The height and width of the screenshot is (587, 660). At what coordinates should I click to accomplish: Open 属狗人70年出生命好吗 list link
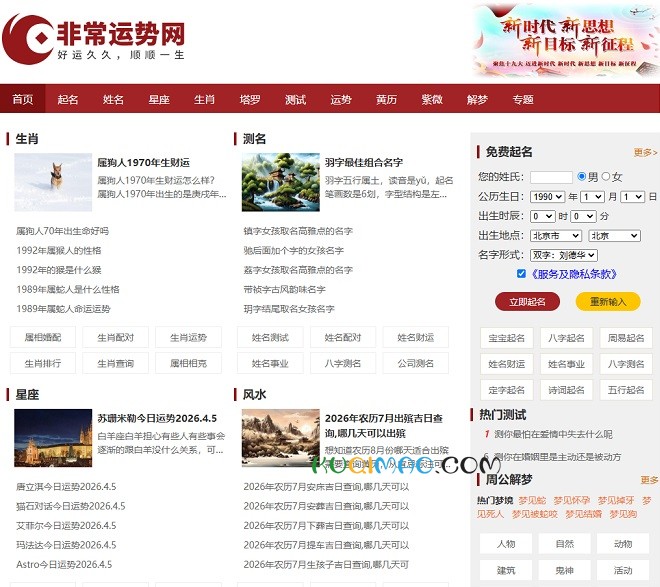click(x=63, y=231)
